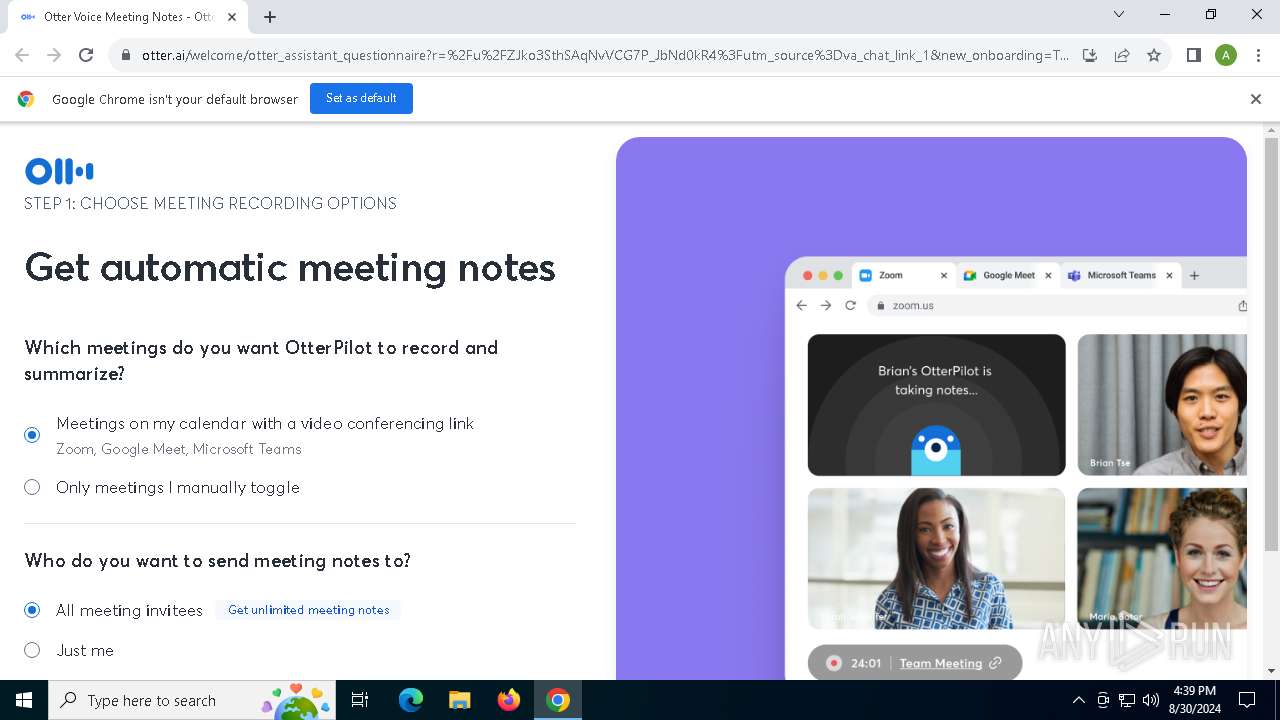Viewport: 1280px width, 720px height.
Task: Select All meeting invitees radio option
Action: point(32,610)
